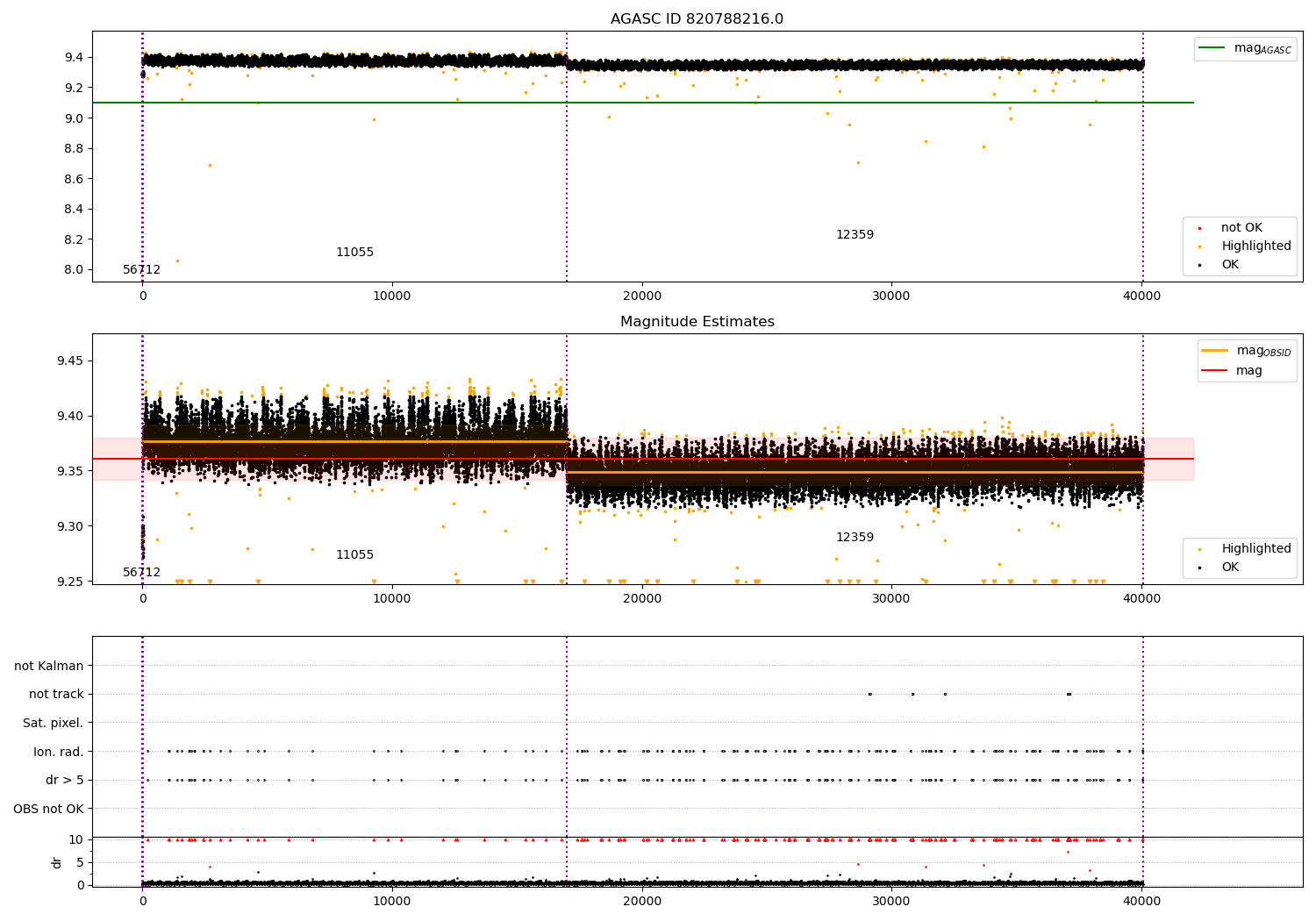Click the '8.2' y-axis tick in the top plot
The height and width of the screenshot is (921, 1316).
pyautogui.click(x=75, y=239)
